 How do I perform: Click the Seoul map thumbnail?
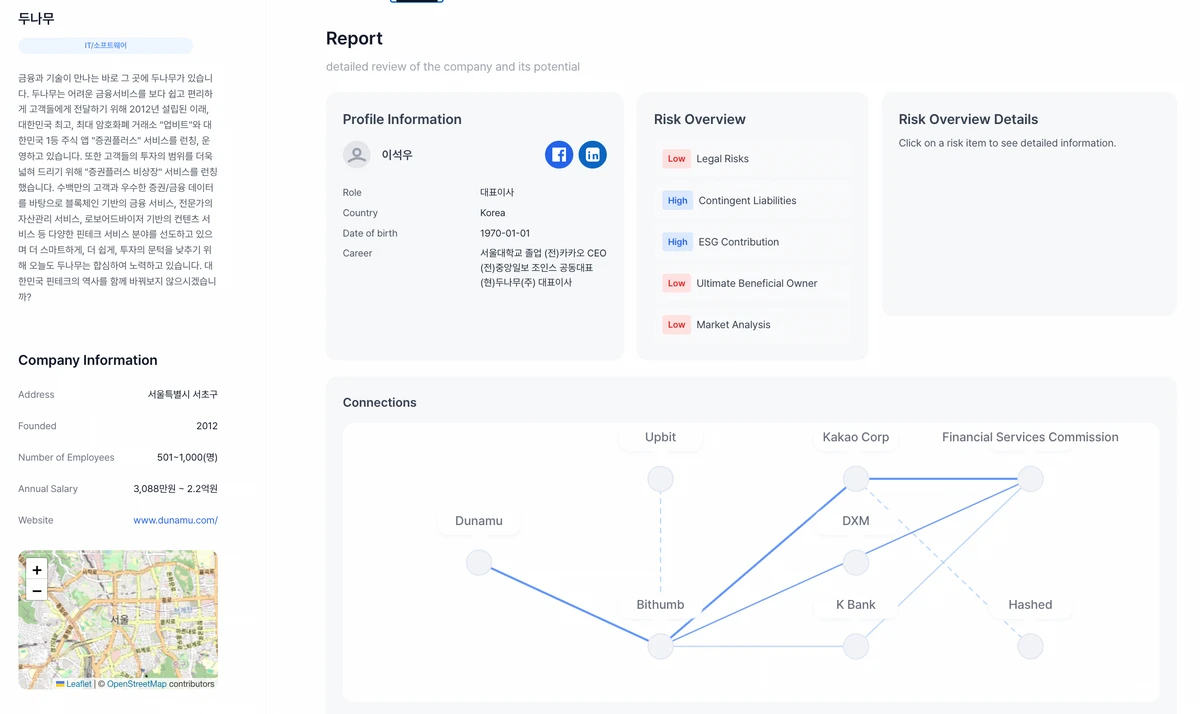[x=118, y=620]
